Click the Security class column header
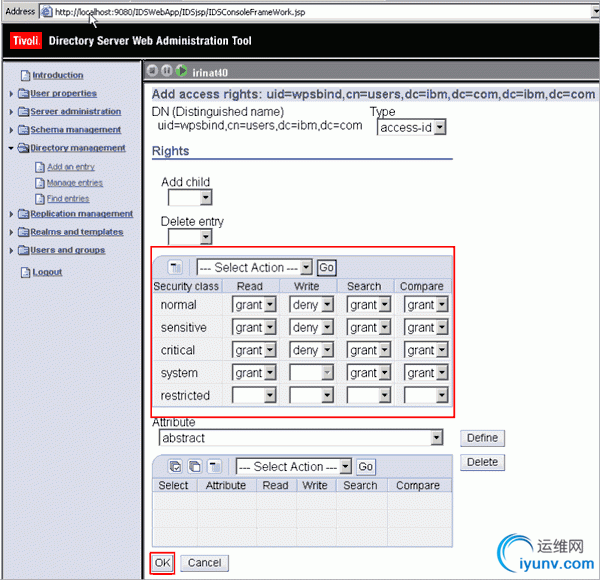The width and height of the screenshot is (600, 580). tap(186, 286)
